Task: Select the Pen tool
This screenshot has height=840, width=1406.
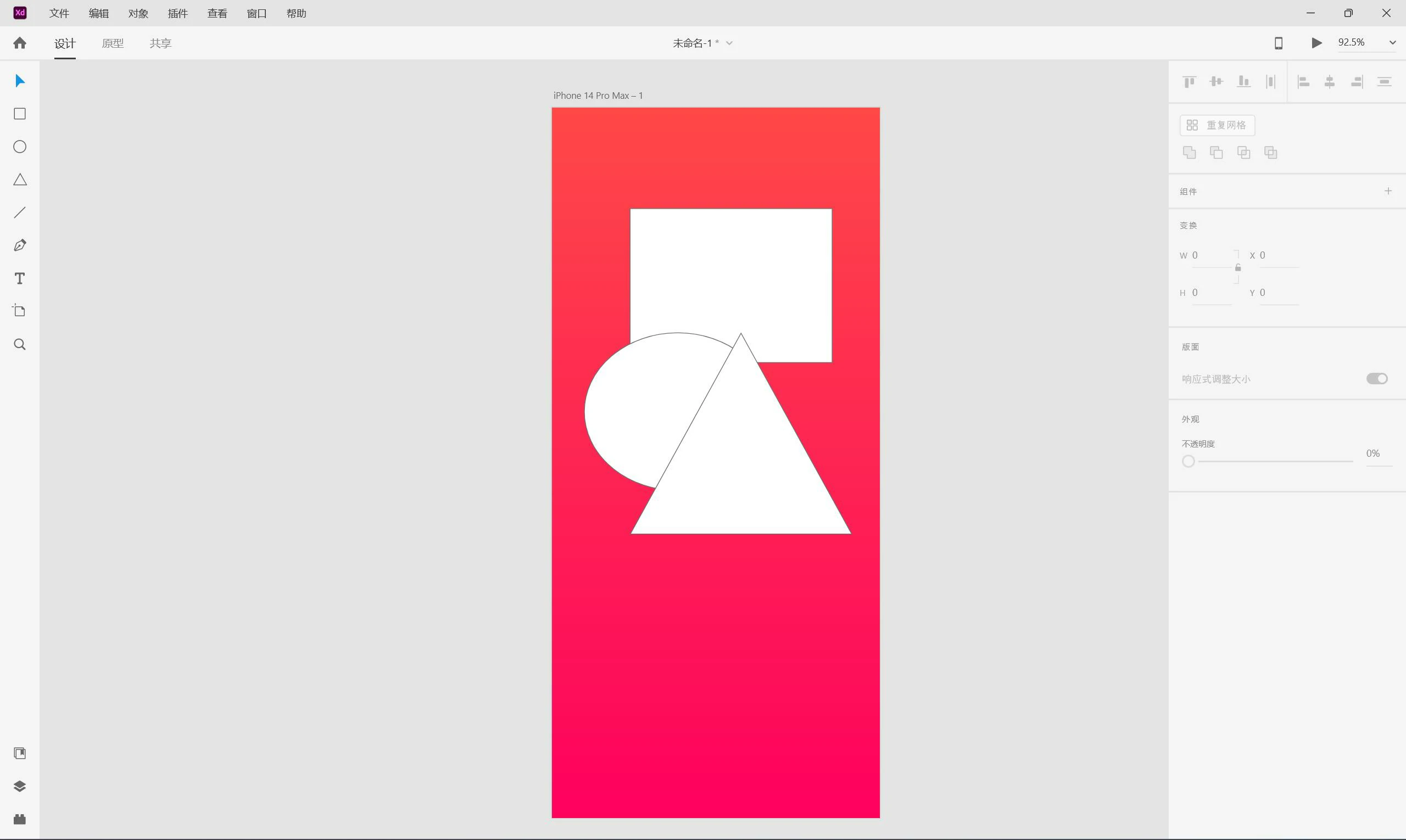Action: [x=20, y=245]
